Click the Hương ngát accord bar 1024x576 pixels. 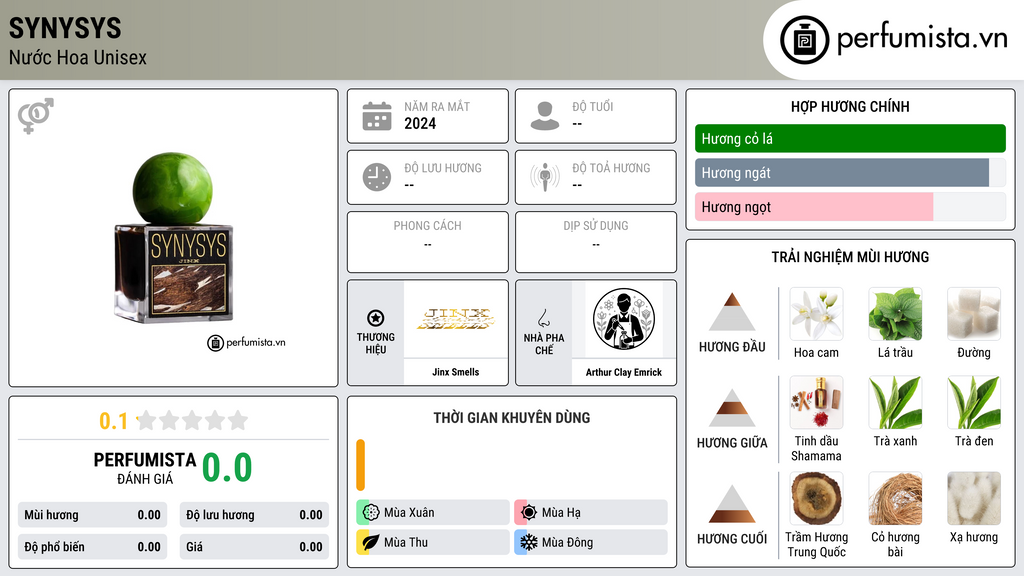pyautogui.click(x=850, y=172)
